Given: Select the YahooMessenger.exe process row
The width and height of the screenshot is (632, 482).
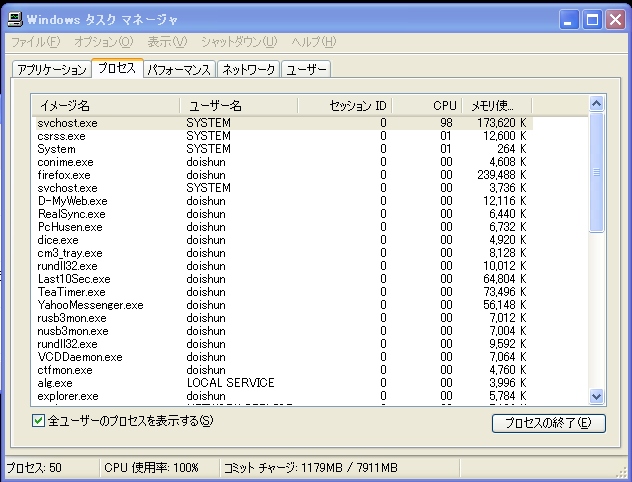Looking at the screenshot, I should (90, 304).
